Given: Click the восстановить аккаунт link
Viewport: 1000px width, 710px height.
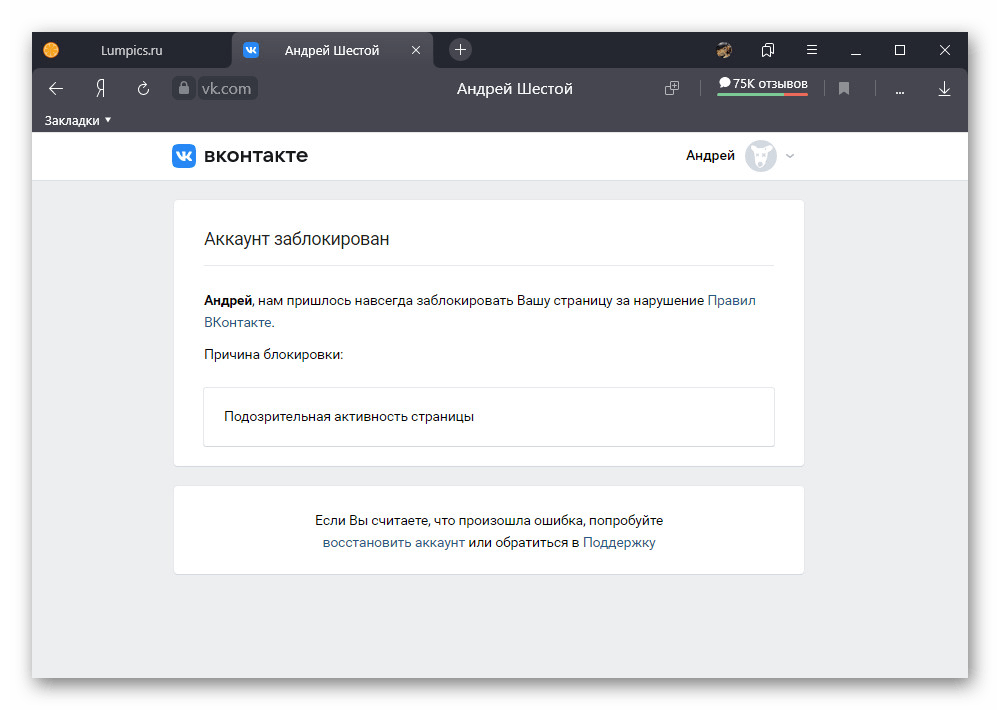Looking at the screenshot, I should tap(393, 542).
